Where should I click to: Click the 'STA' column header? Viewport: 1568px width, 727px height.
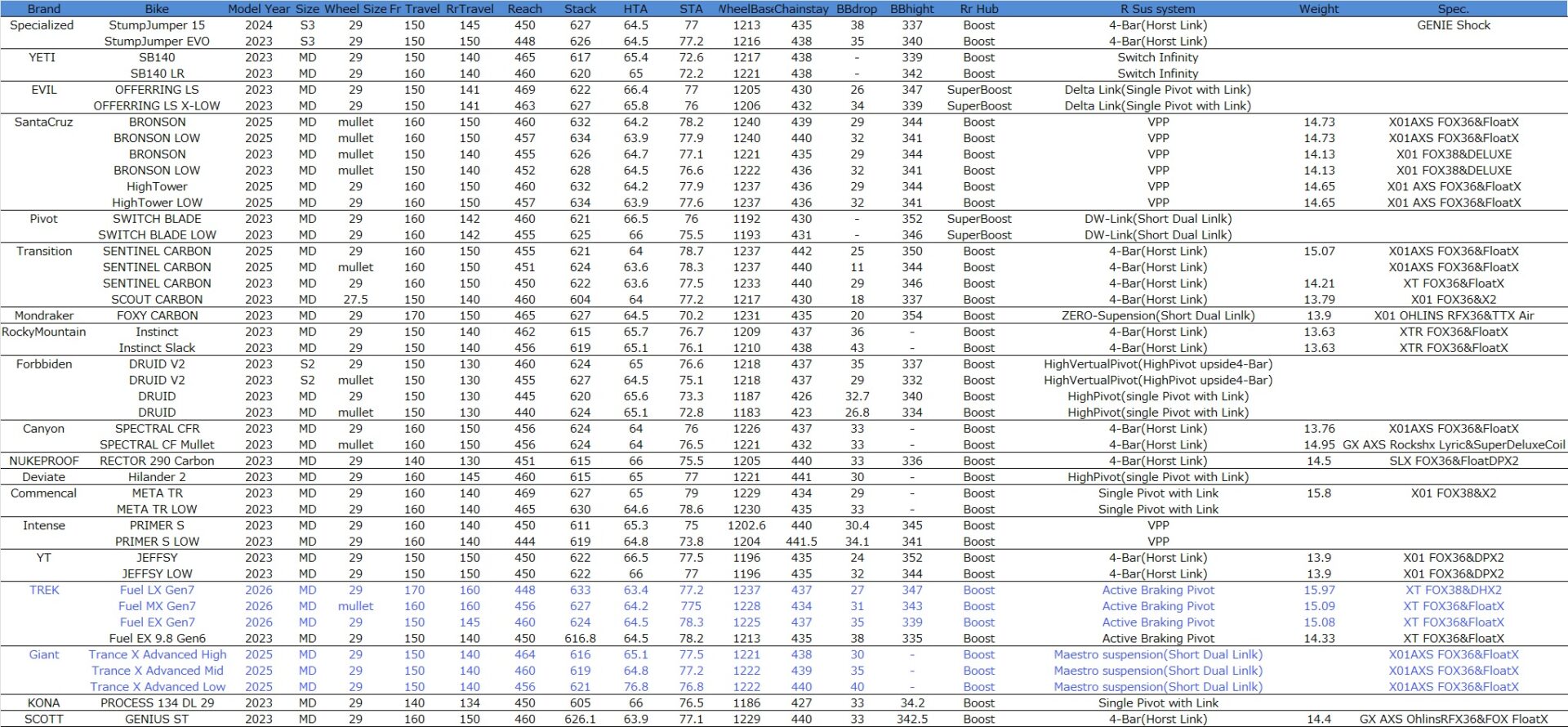(691, 9)
